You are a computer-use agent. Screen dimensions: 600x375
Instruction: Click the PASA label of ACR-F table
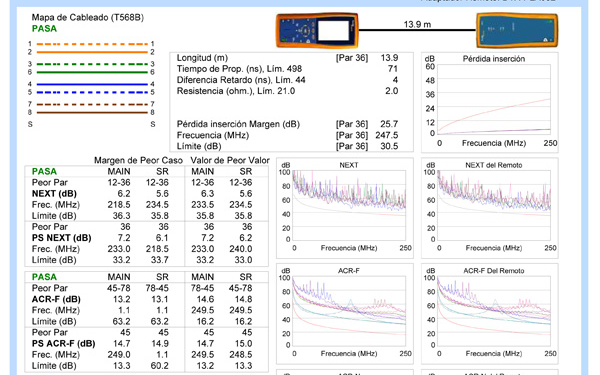tap(44, 277)
